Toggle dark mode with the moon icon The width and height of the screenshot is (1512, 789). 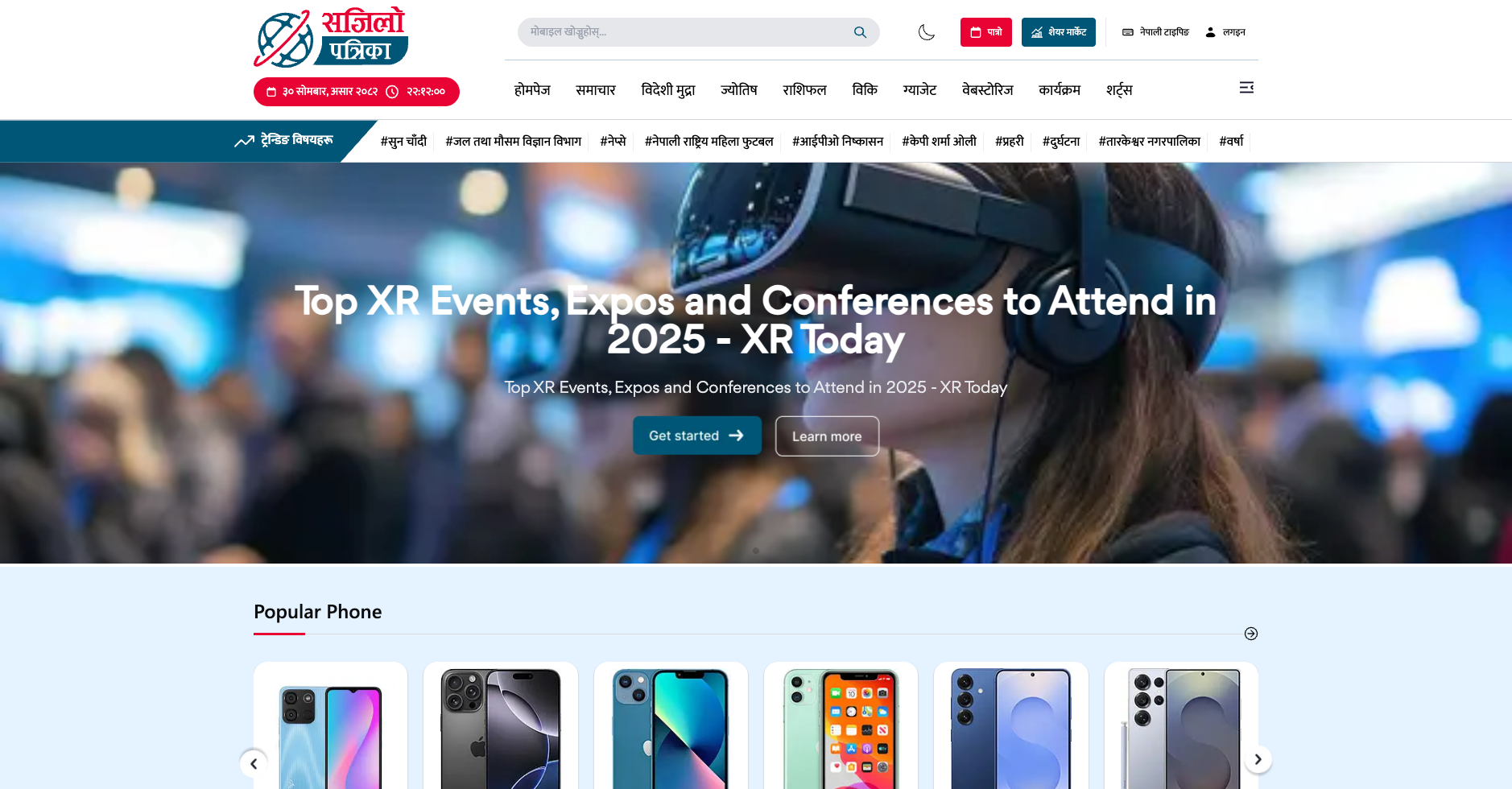pyautogui.click(x=927, y=32)
